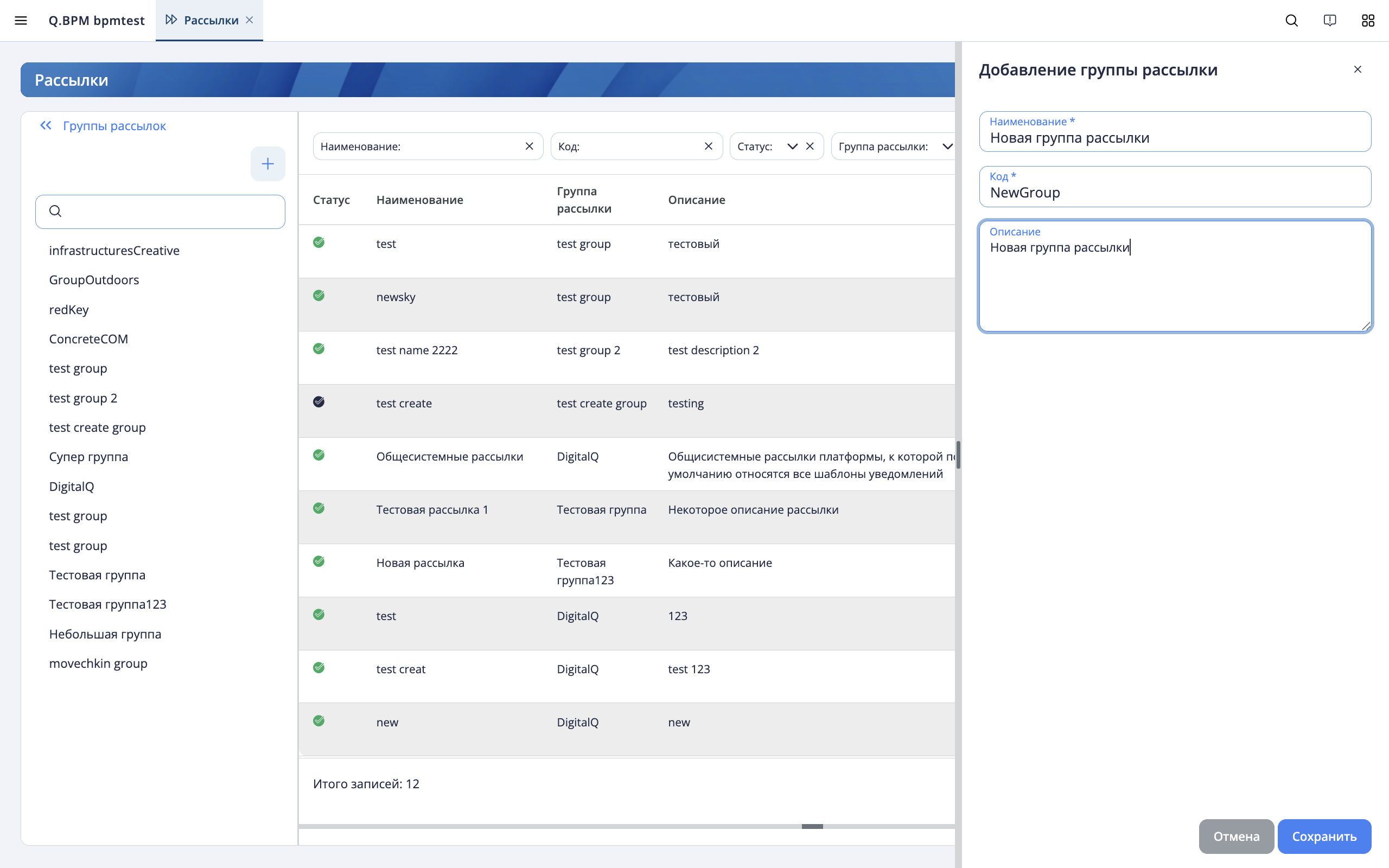Click the vertical panel scrollbar handle
This screenshot has width=1389, height=868.
[958, 455]
